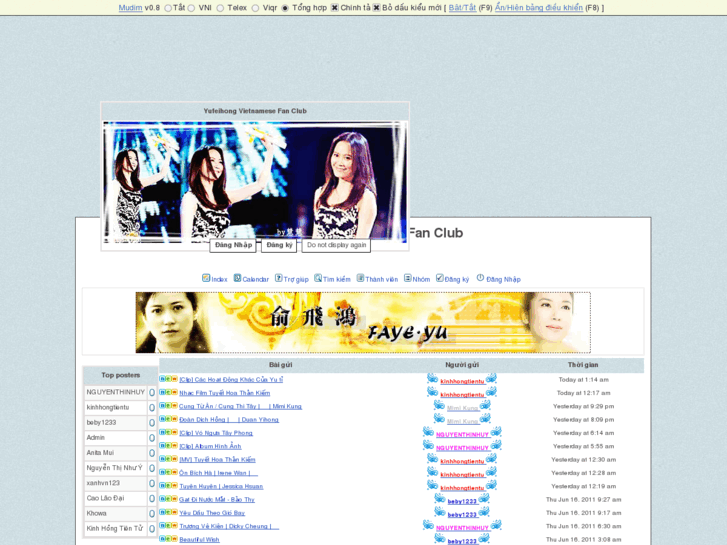Select the Viqr input mode radio
This screenshot has width=727, height=545.
tap(255, 8)
